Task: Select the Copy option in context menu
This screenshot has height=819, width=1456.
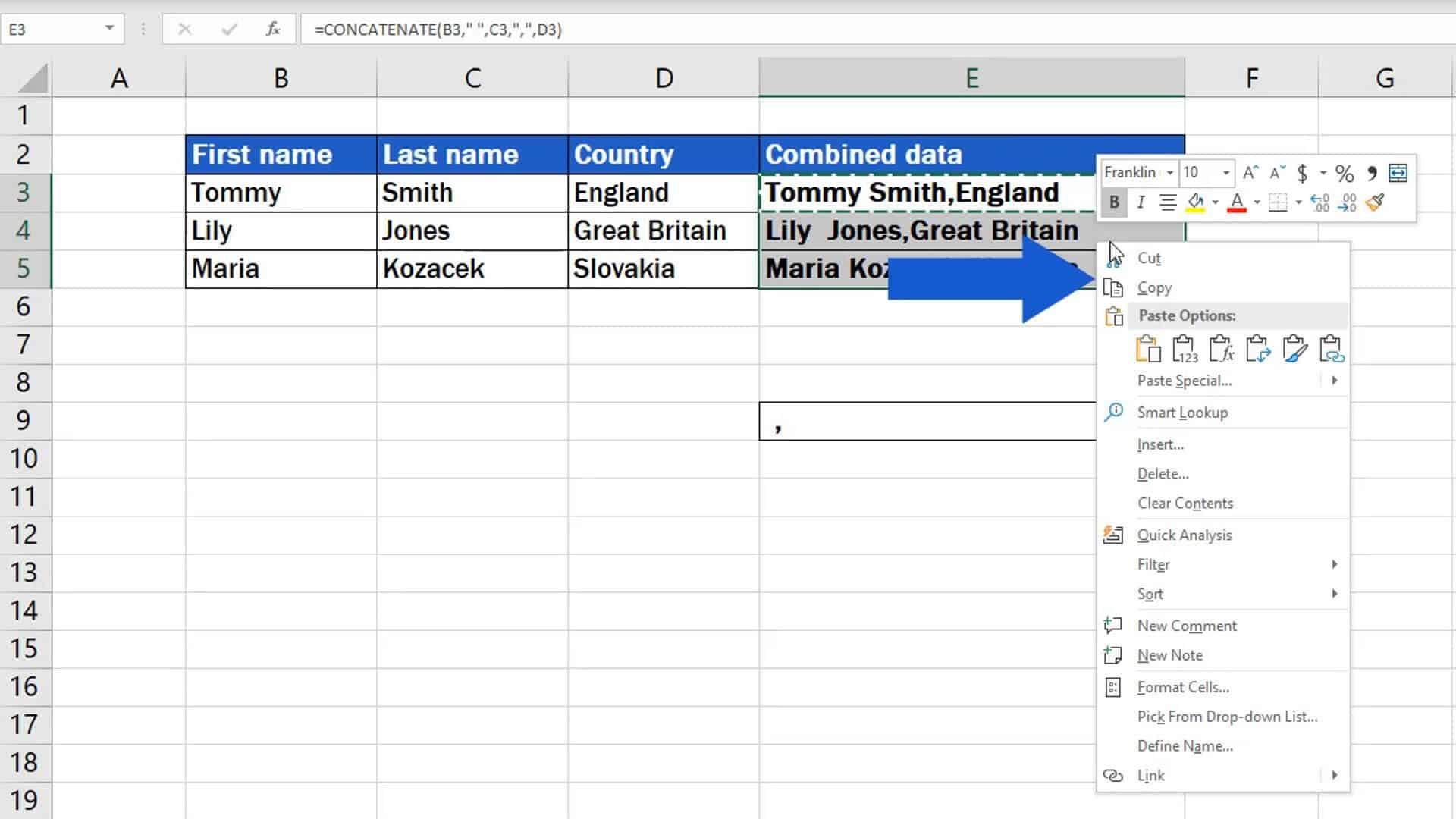Action: [1155, 287]
